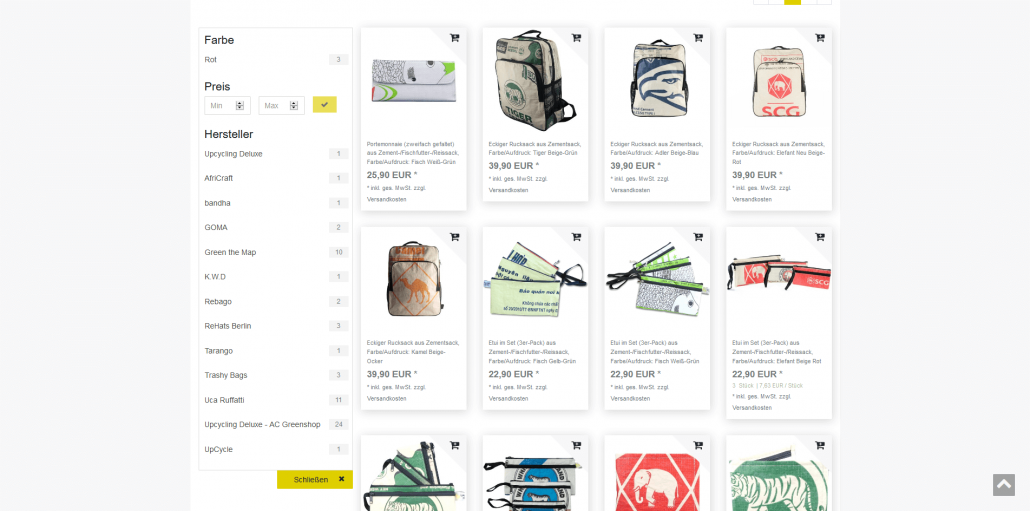The width and height of the screenshot is (1030, 511).
Task: Filter by color Rot
Action: (x=275, y=60)
